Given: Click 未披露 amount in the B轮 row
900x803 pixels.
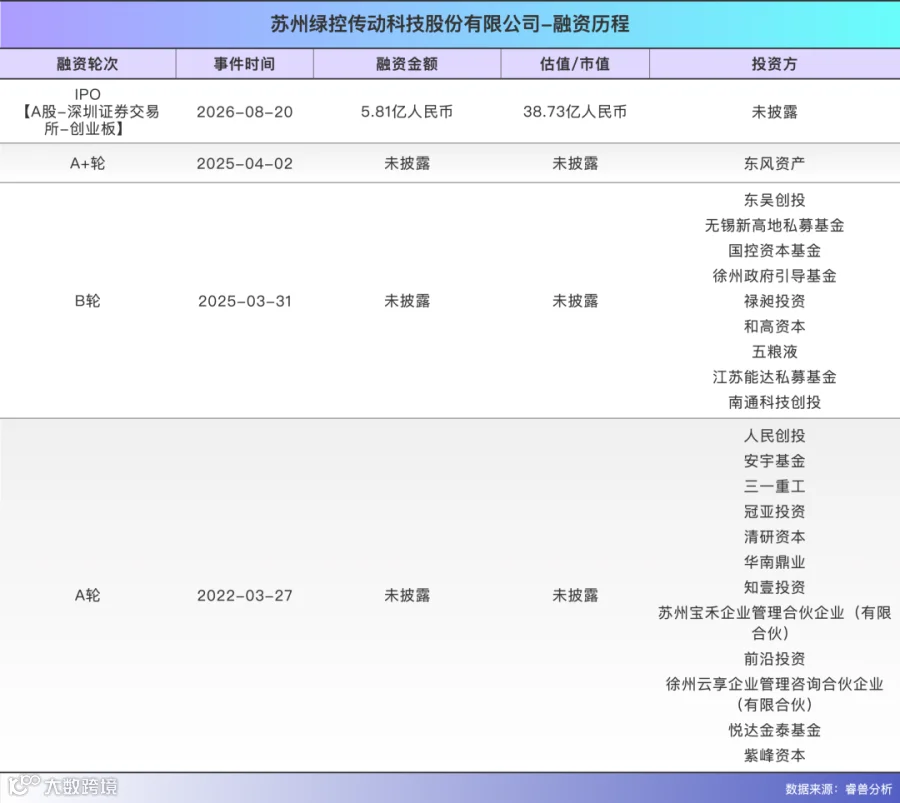Looking at the screenshot, I should (x=407, y=301).
